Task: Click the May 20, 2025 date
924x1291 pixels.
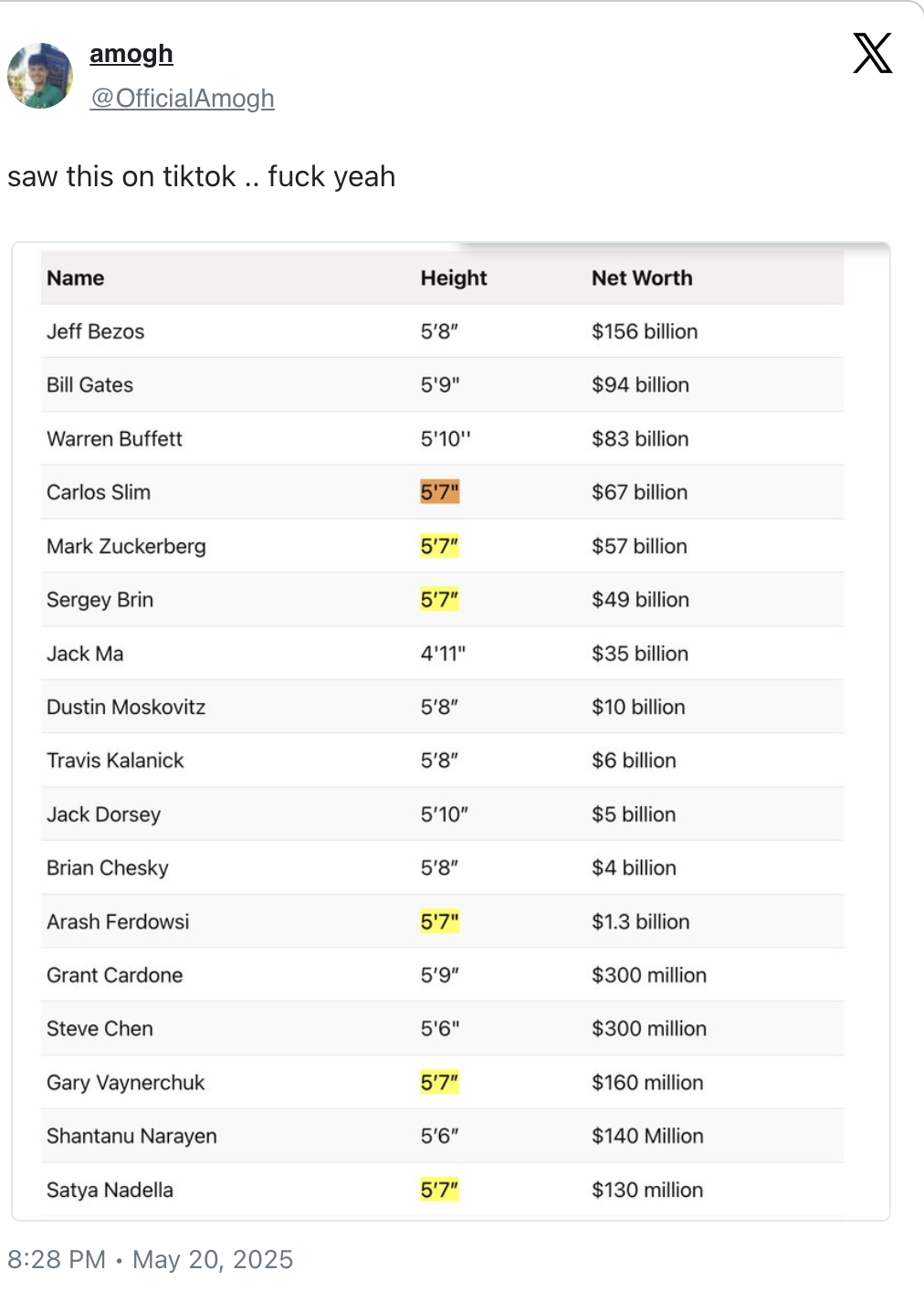Action: (x=213, y=1259)
